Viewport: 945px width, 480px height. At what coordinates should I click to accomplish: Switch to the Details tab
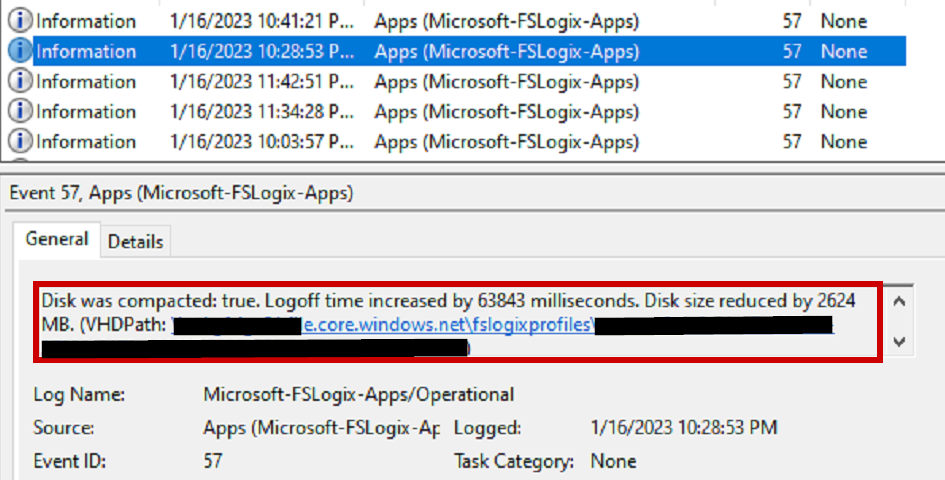135,241
